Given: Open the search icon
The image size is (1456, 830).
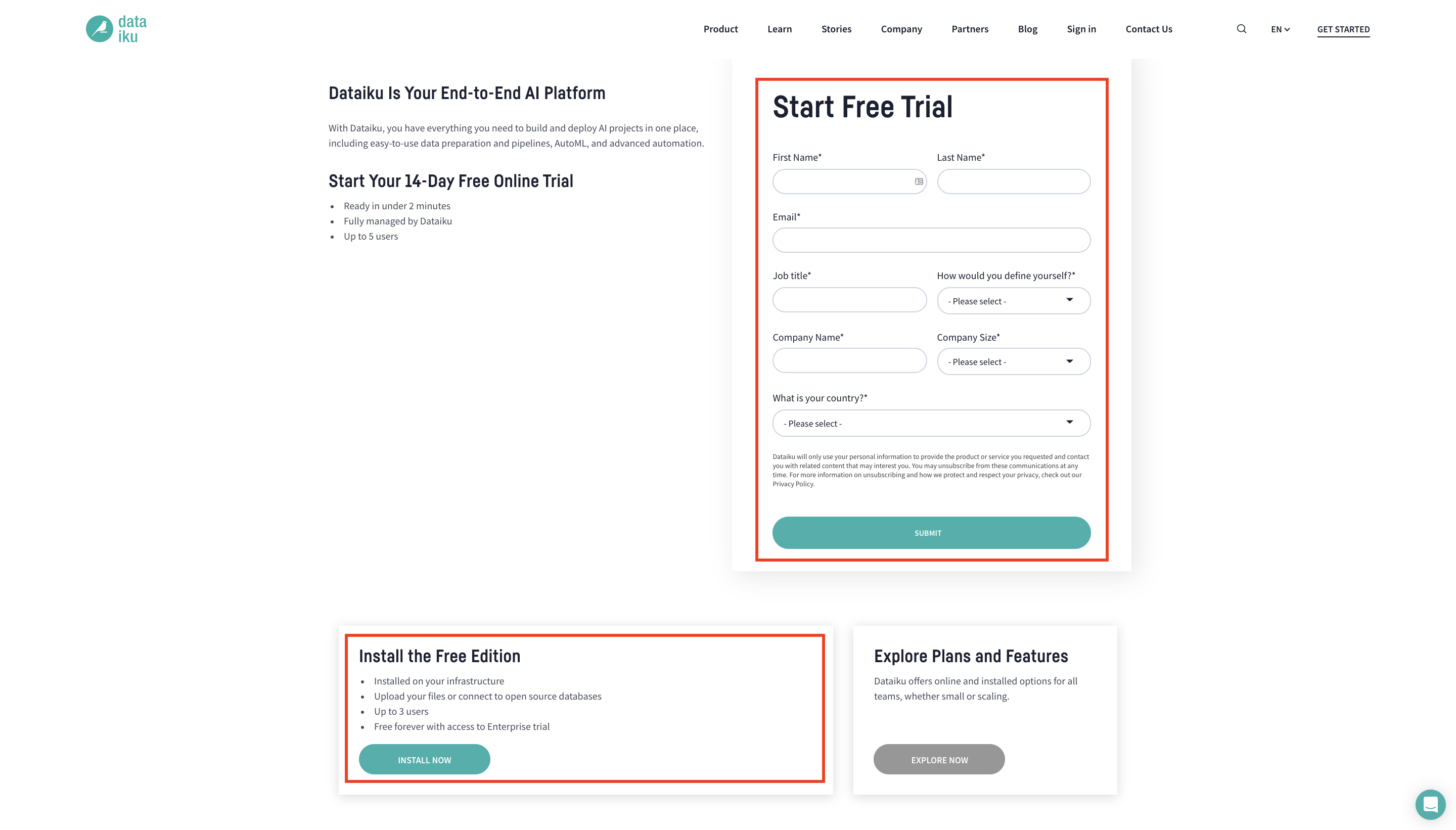Looking at the screenshot, I should click(x=1241, y=28).
